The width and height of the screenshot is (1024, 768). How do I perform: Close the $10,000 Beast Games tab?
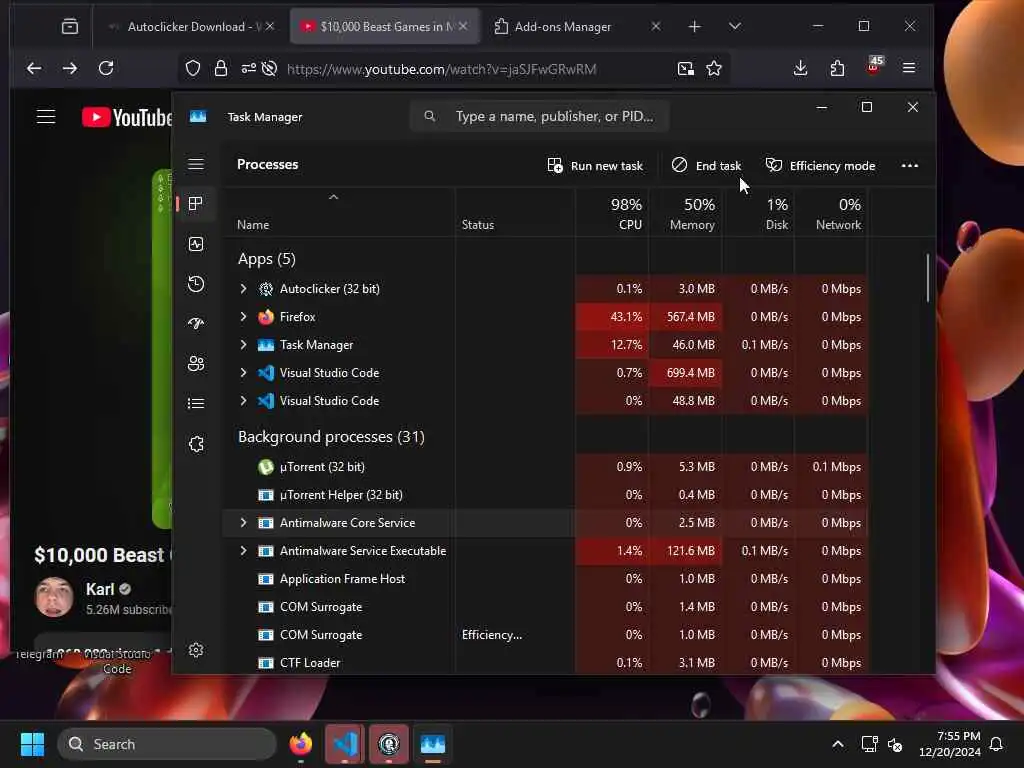463,26
